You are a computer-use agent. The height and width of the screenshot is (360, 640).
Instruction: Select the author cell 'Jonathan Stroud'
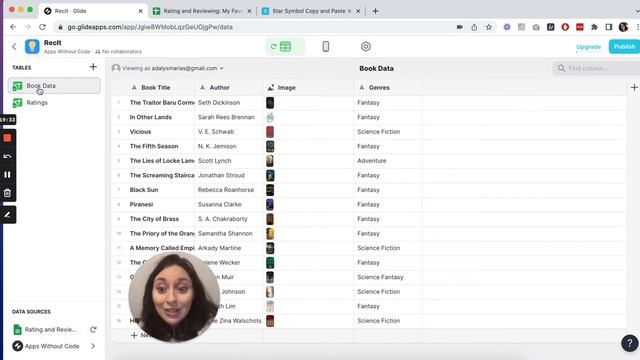(x=229, y=175)
